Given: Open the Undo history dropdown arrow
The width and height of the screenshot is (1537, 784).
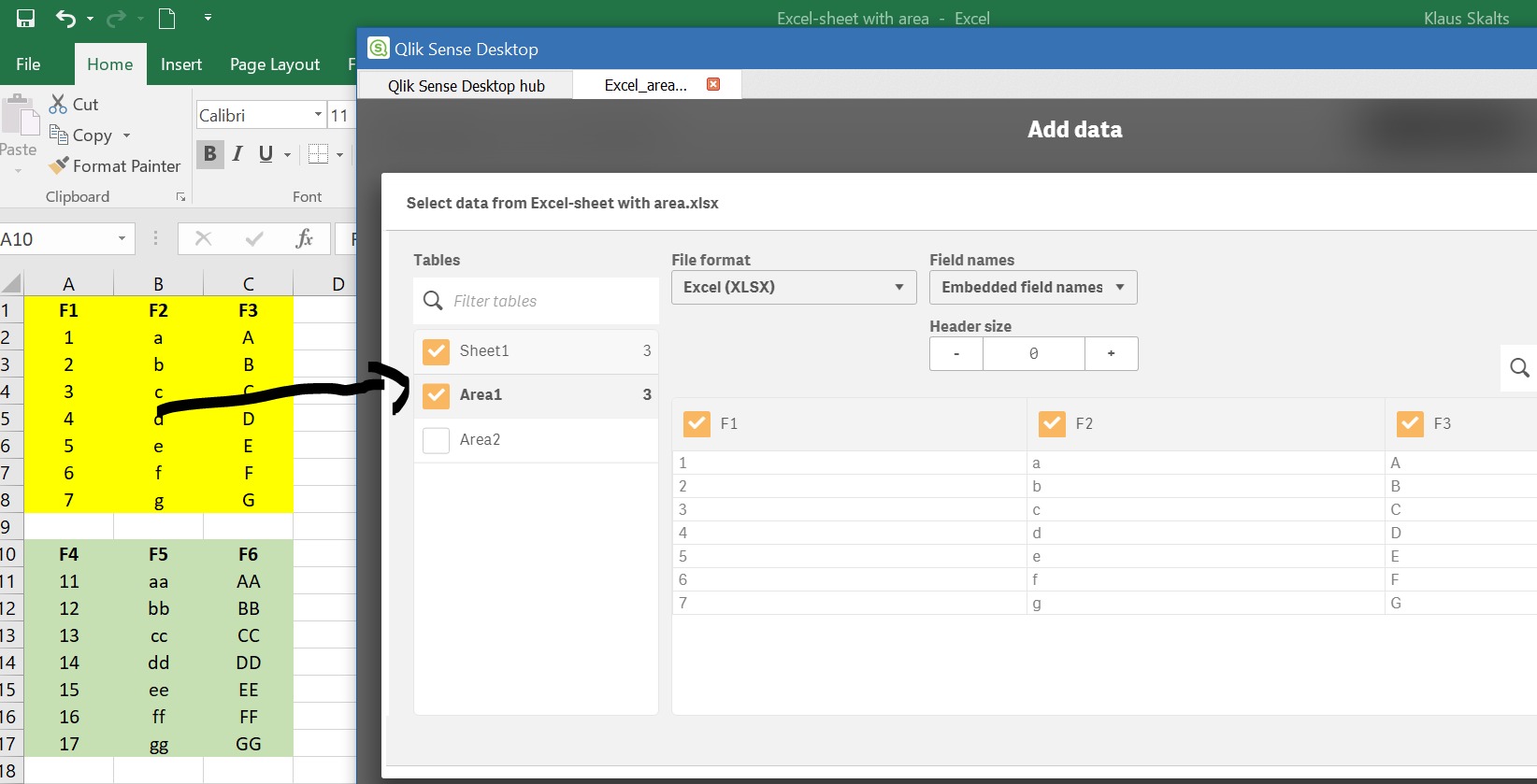Looking at the screenshot, I should tap(90, 19).
